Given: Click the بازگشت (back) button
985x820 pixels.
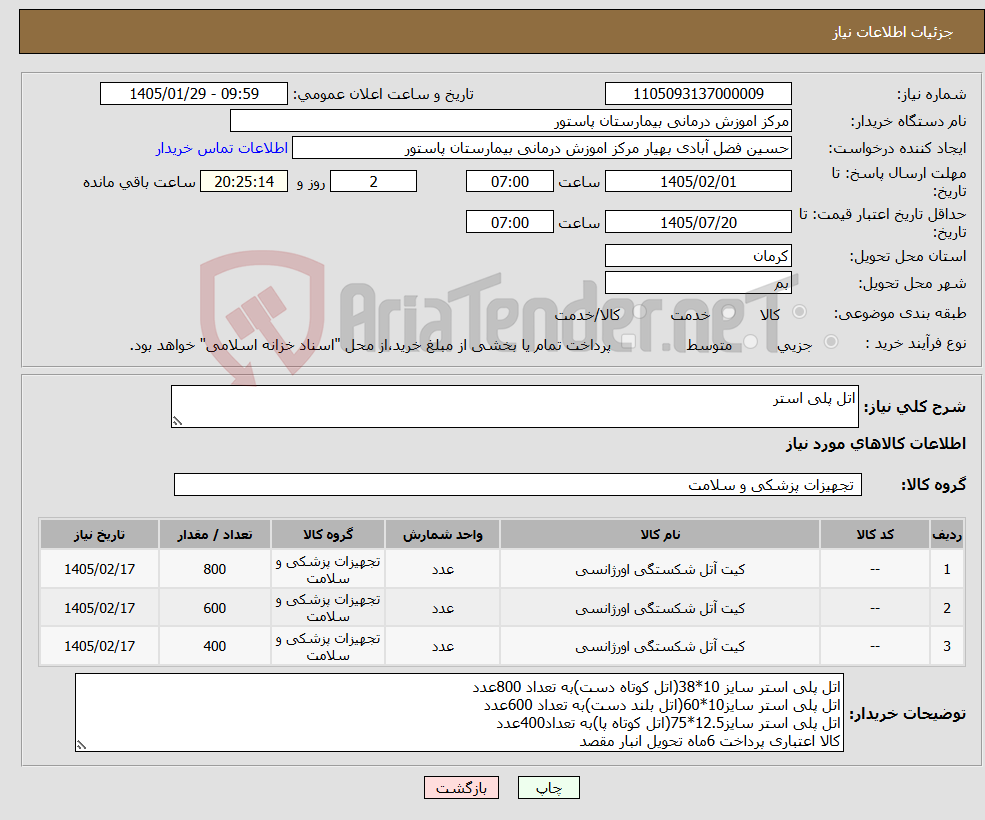Looking at the screenshot, I should pyautogui.click(x=461, y=787).
